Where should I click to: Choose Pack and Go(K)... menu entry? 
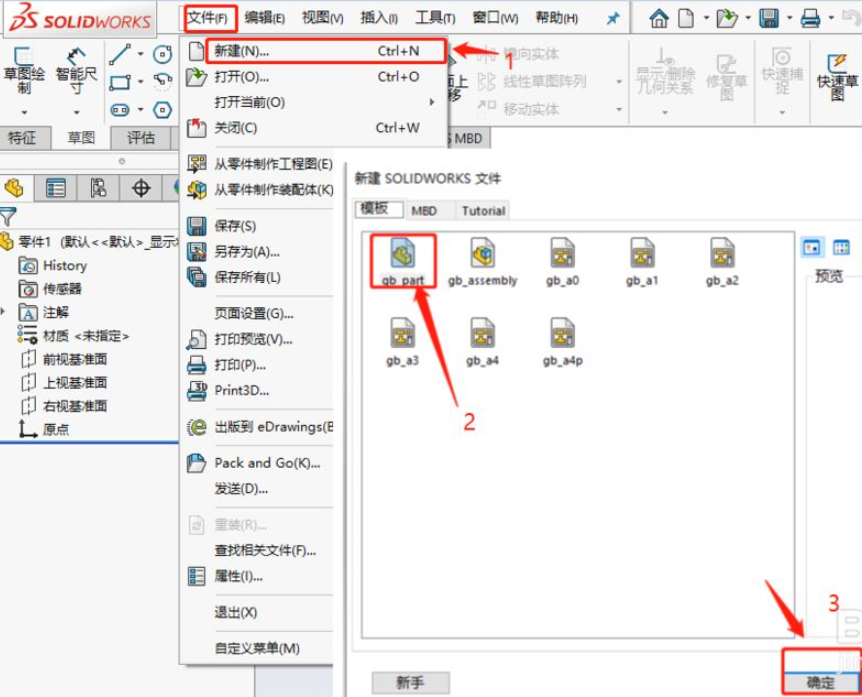[x=259, y=463]
